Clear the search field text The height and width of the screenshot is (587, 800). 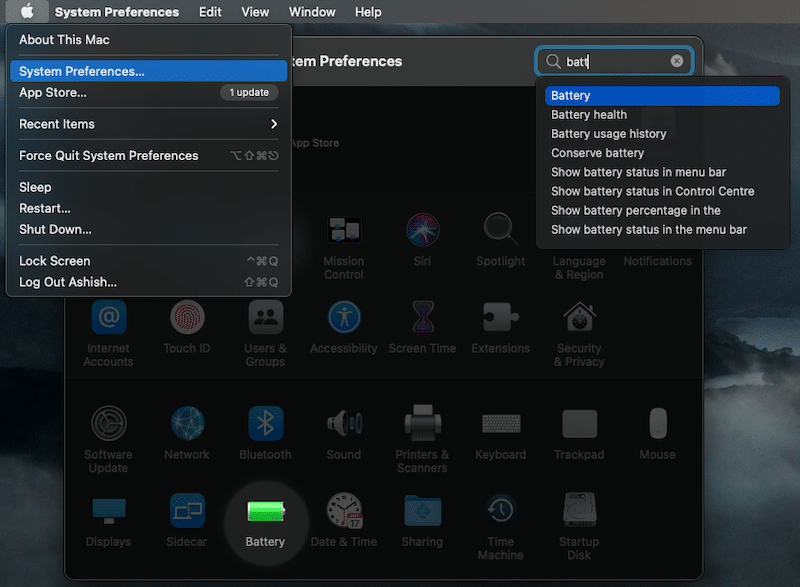point(677,61)
